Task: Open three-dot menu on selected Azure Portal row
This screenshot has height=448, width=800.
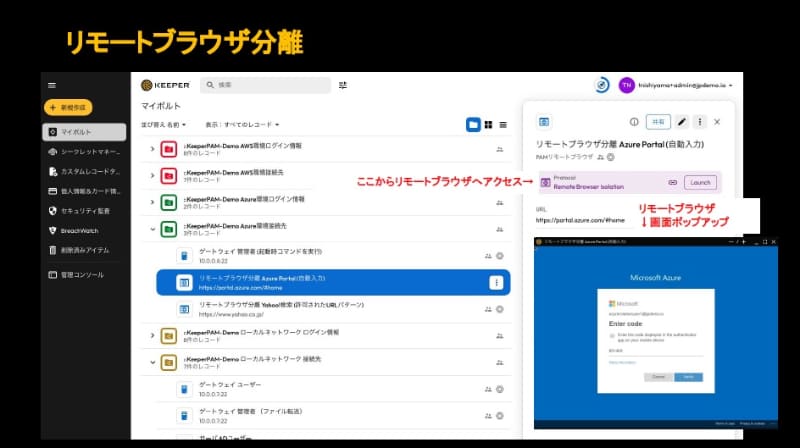Action: click(496, 283)
